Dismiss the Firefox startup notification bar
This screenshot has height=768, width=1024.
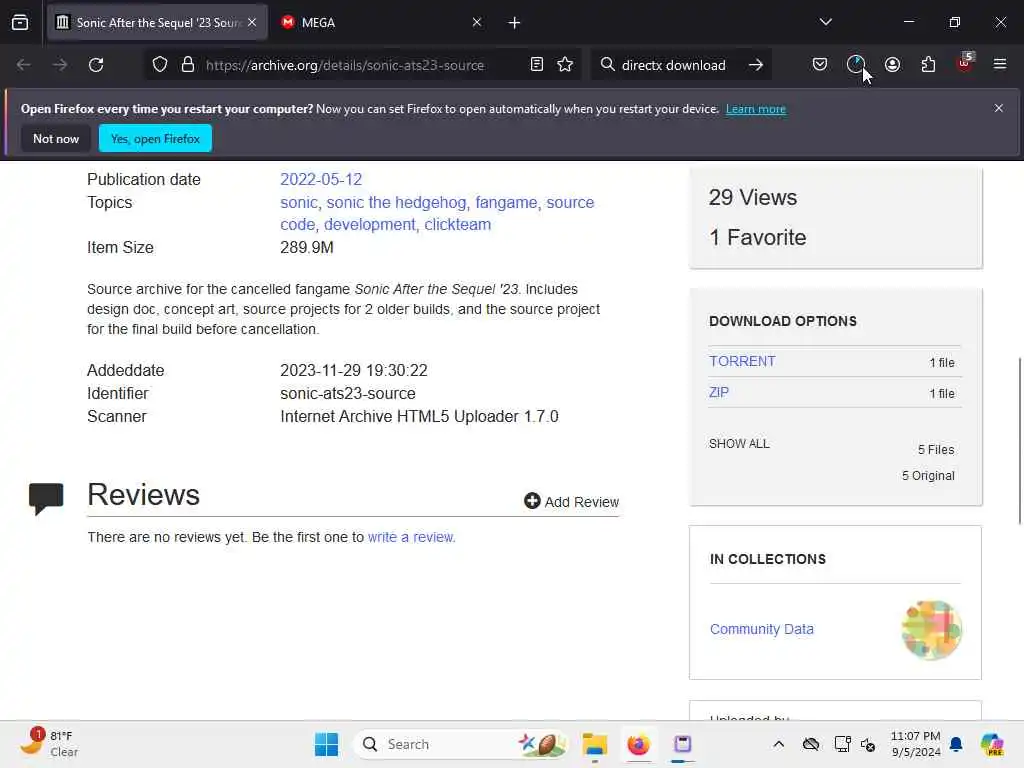point(999,108)
